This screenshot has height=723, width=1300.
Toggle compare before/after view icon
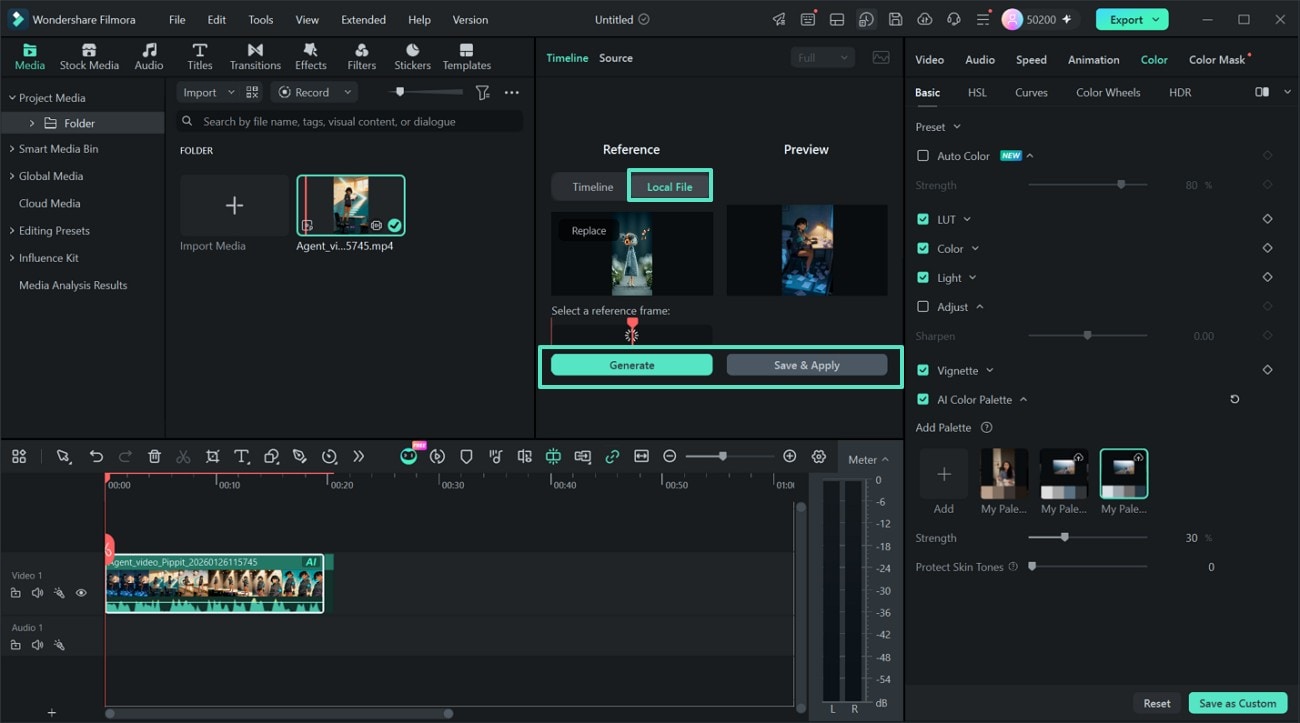[1262, 92]
